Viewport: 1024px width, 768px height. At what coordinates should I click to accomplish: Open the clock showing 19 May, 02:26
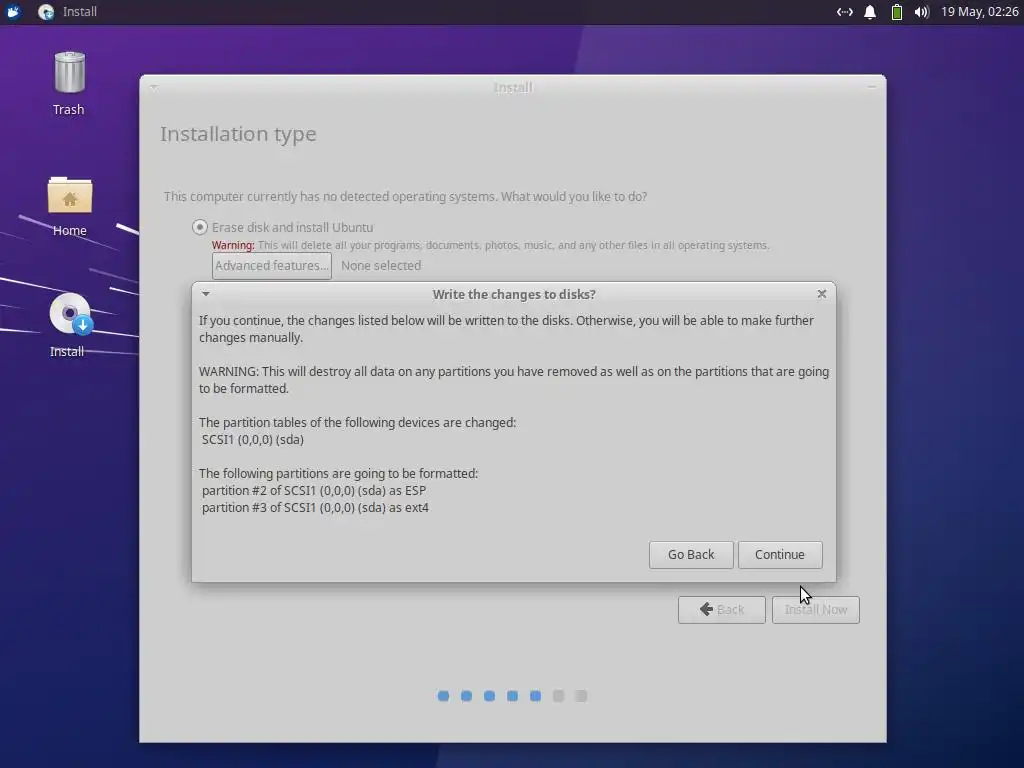click(979, 12)
